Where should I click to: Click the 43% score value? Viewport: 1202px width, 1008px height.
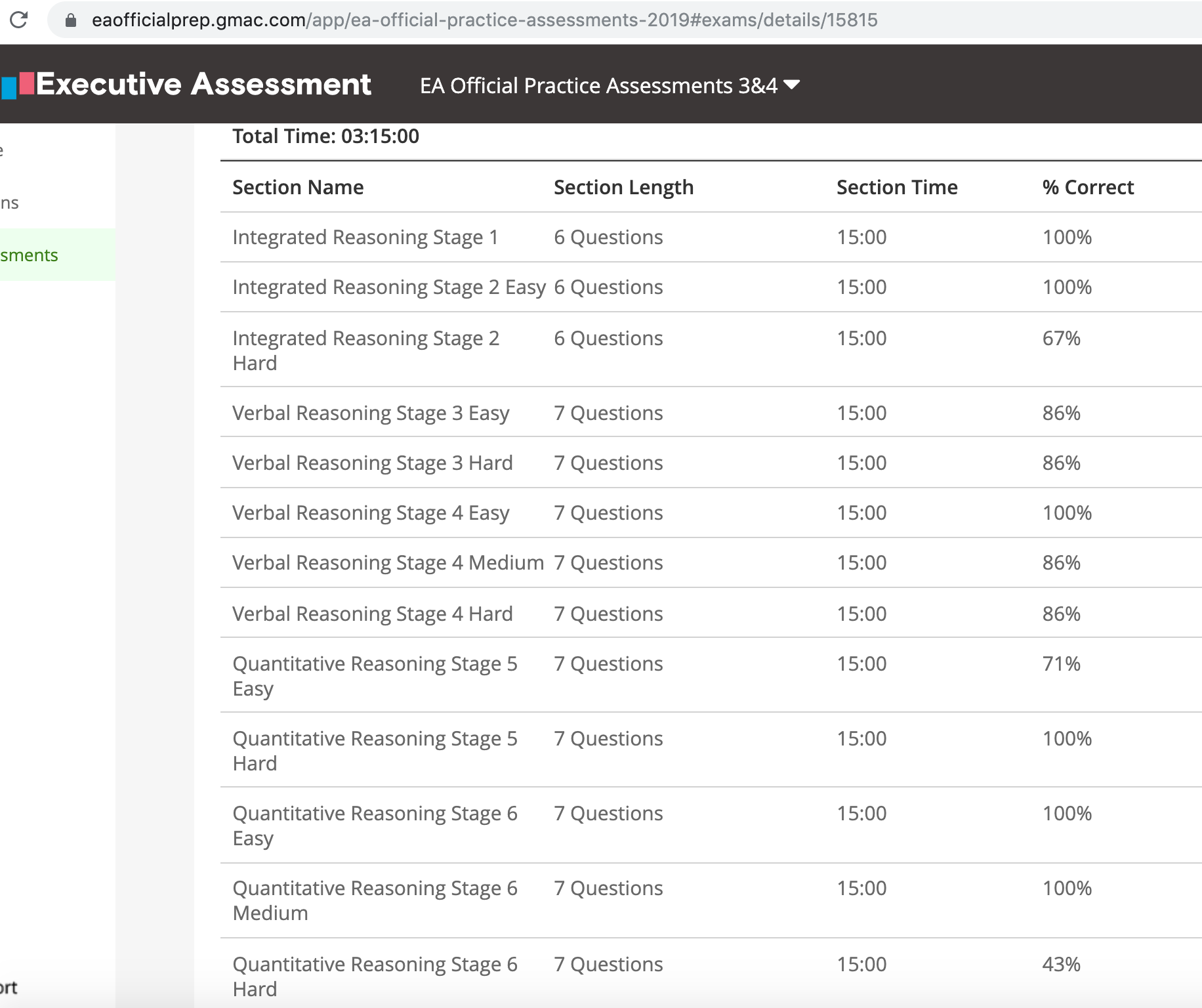coord(1062,964)
